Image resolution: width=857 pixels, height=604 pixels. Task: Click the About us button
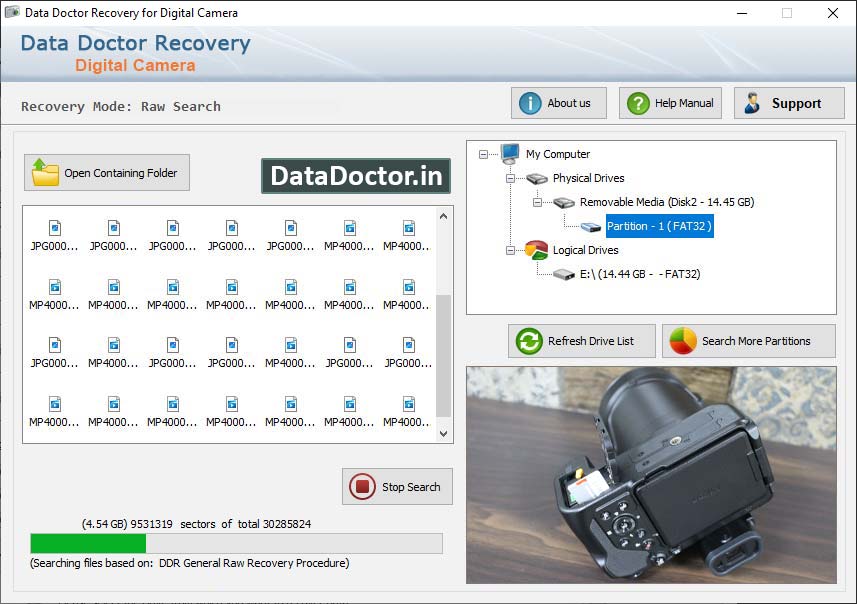point(558,102)
